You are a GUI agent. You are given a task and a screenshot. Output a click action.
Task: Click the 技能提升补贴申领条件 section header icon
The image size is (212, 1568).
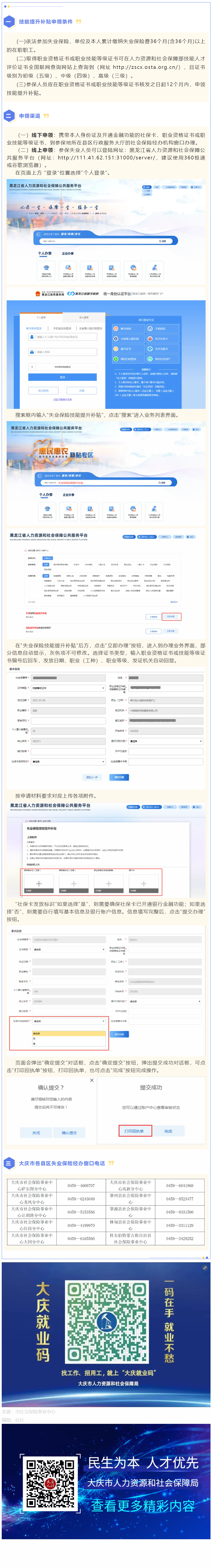9,21
